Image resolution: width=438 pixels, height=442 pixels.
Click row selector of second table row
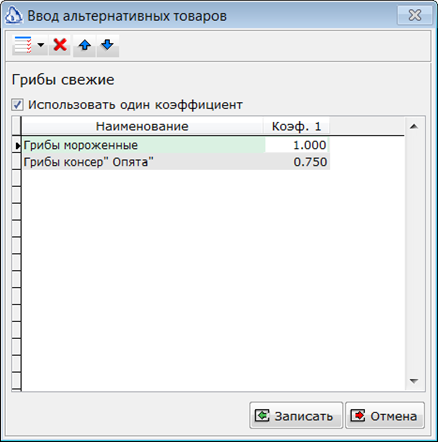(17, 162)
